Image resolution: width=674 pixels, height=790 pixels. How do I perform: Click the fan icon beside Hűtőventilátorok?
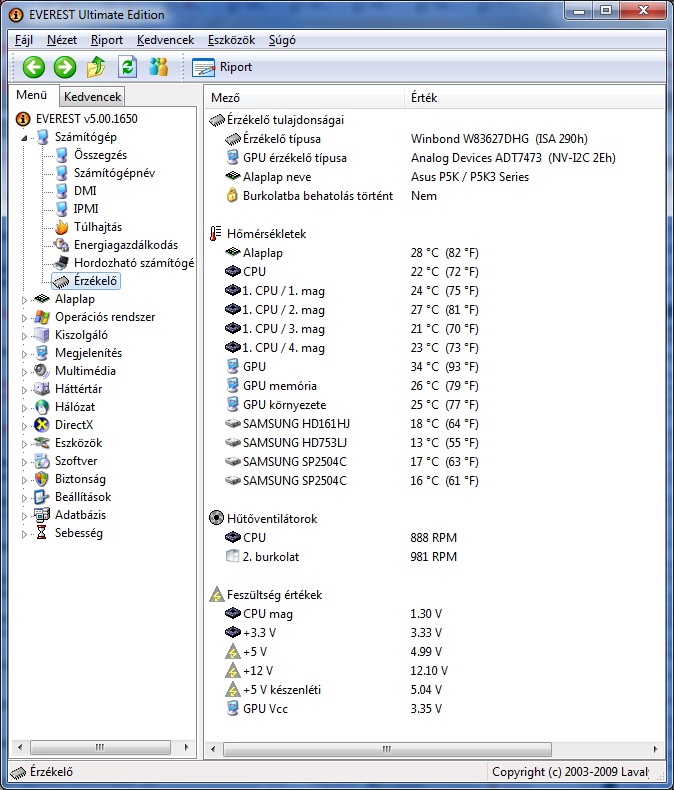pos(216,518)
